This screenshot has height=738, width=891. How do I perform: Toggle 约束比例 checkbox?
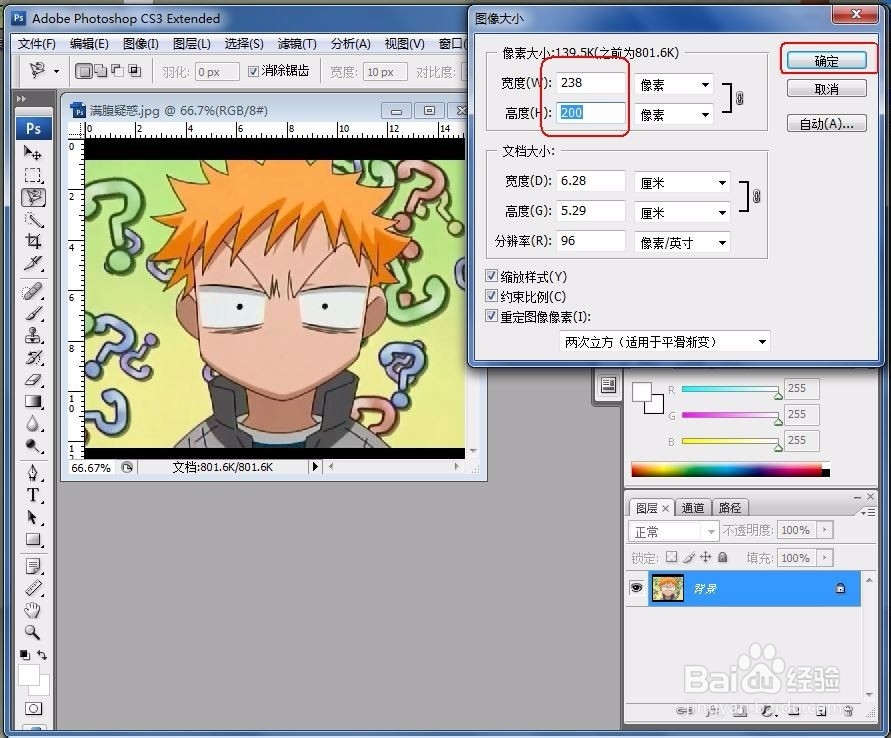coord(492,296)
